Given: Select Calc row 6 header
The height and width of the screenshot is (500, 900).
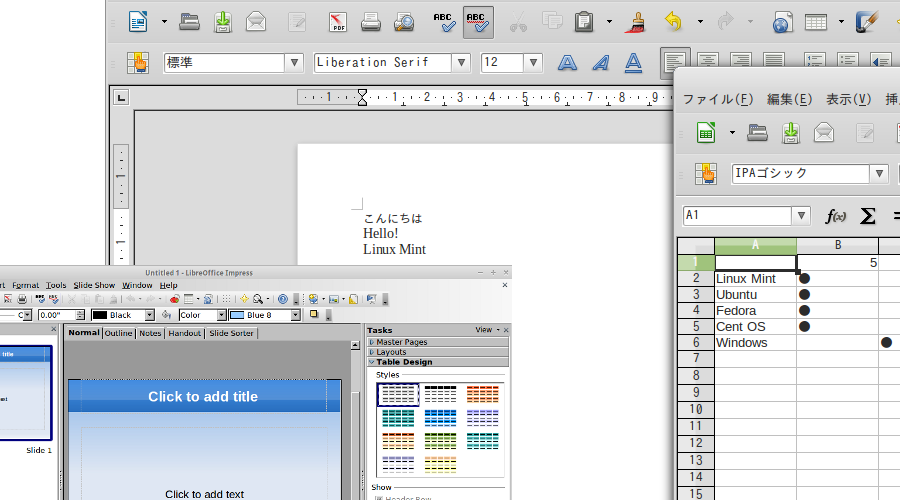Looking at the screenshot, I should coord(696,343).
